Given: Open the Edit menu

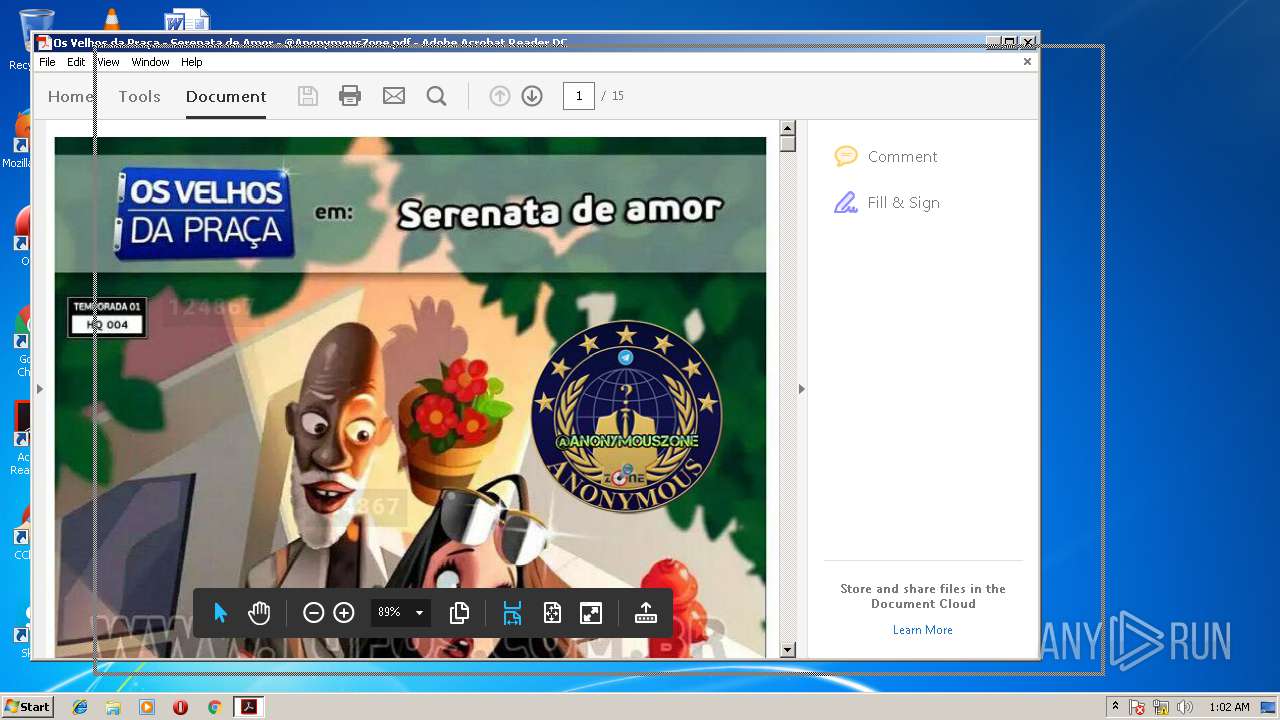Looking at the screenshot, I should [x=76, y=62].
